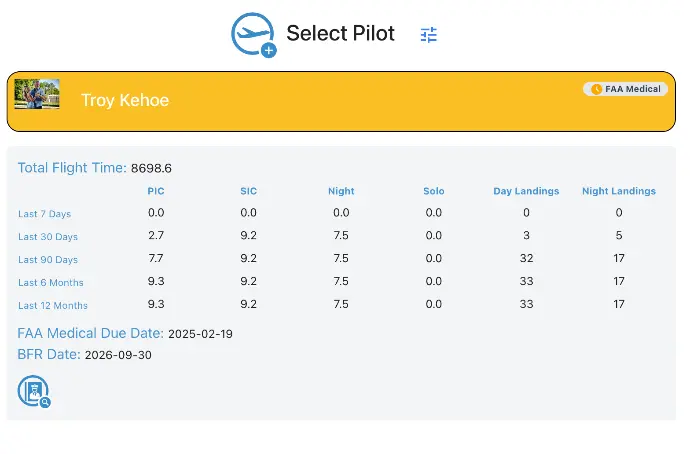Screen dimensions: 690x454
Task: Click the BFR Date label
Action: point(49,354)
